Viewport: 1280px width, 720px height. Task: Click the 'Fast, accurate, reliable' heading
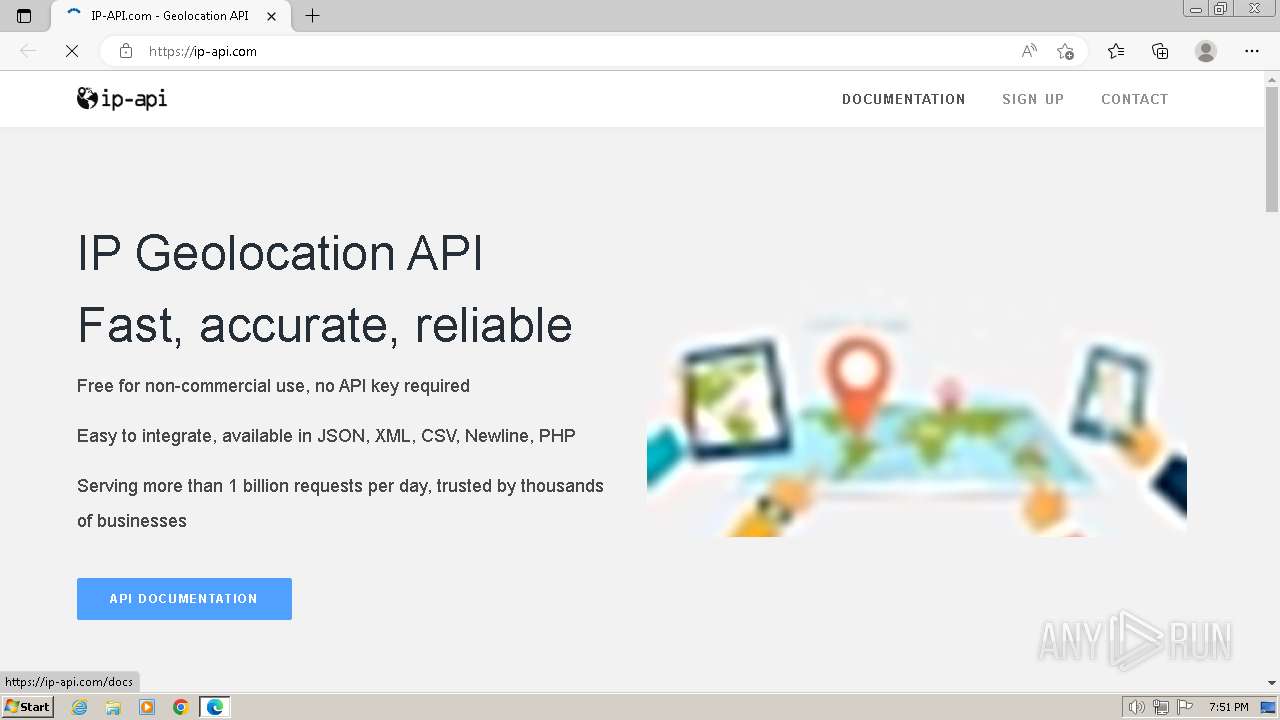[325, 325]
